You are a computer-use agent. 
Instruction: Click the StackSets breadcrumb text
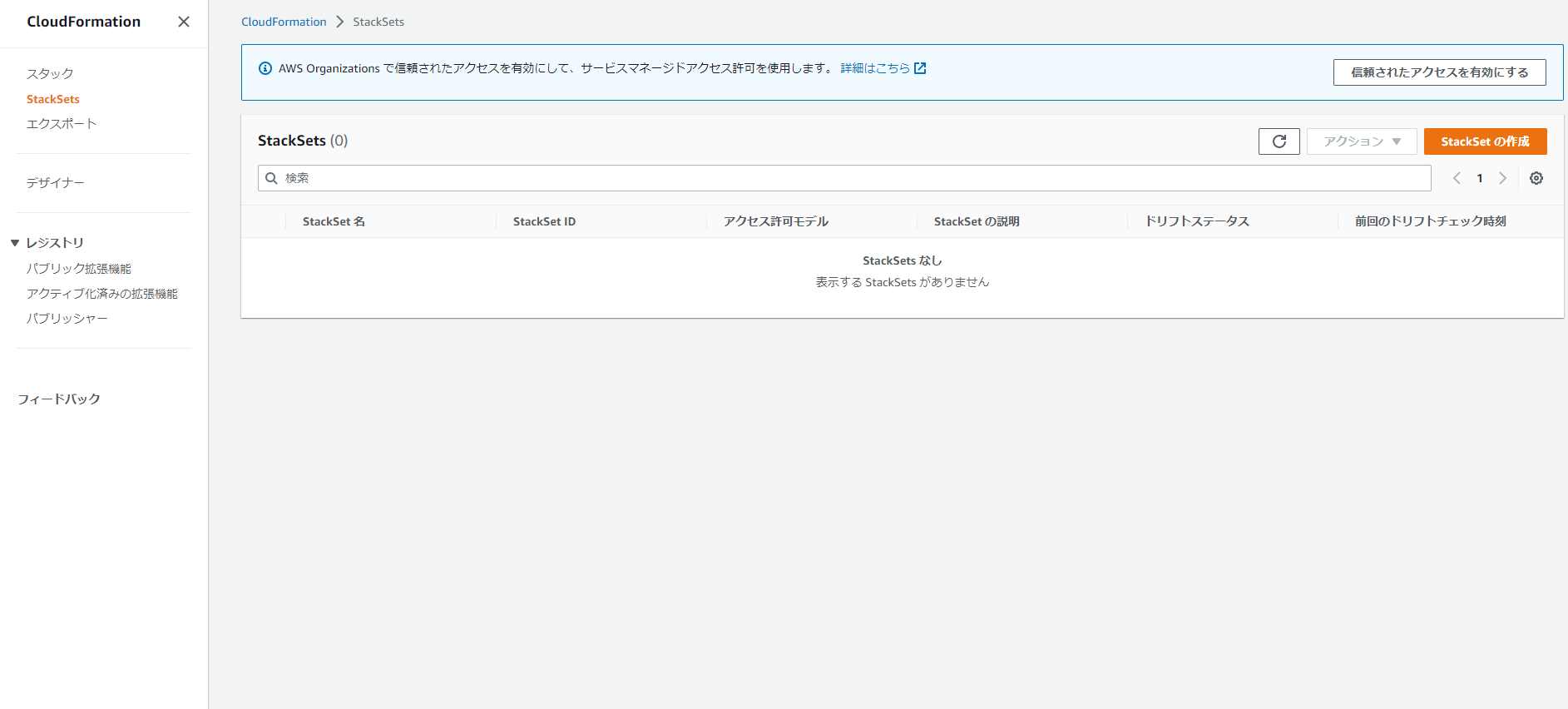click(378, 22)
